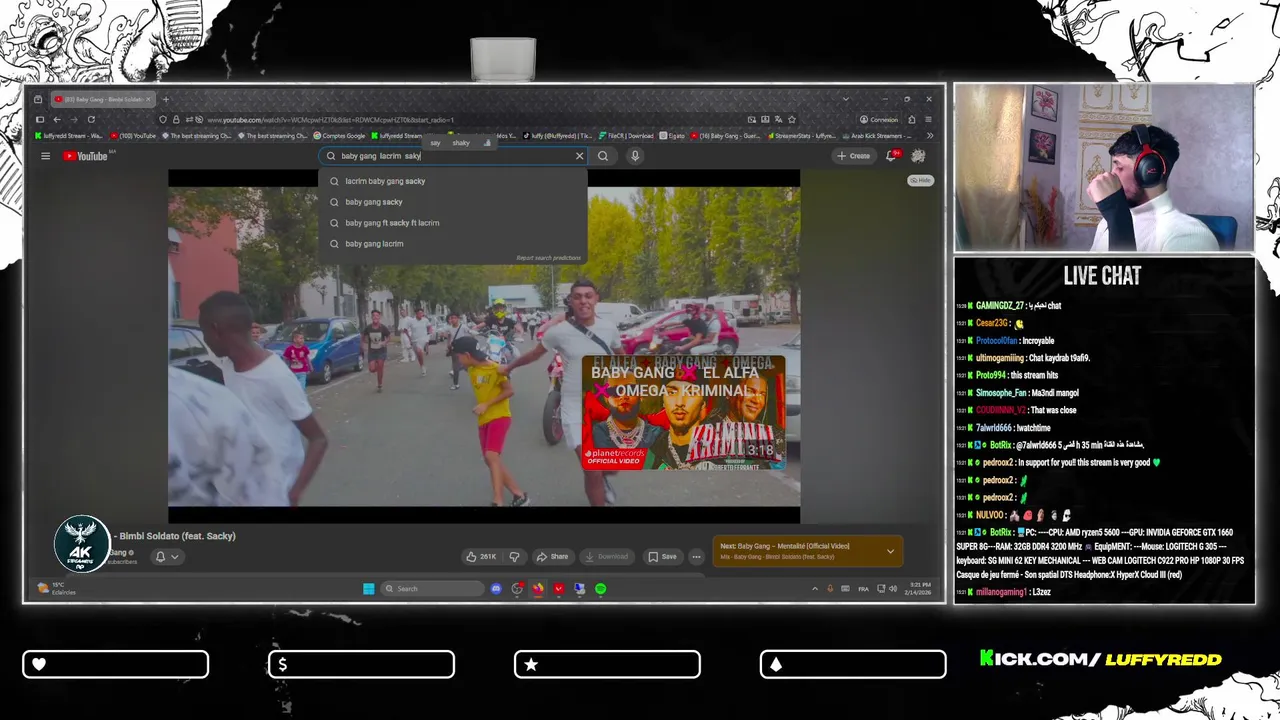
Task: Open the account avatar menu
Action: (x=918, y=156)
